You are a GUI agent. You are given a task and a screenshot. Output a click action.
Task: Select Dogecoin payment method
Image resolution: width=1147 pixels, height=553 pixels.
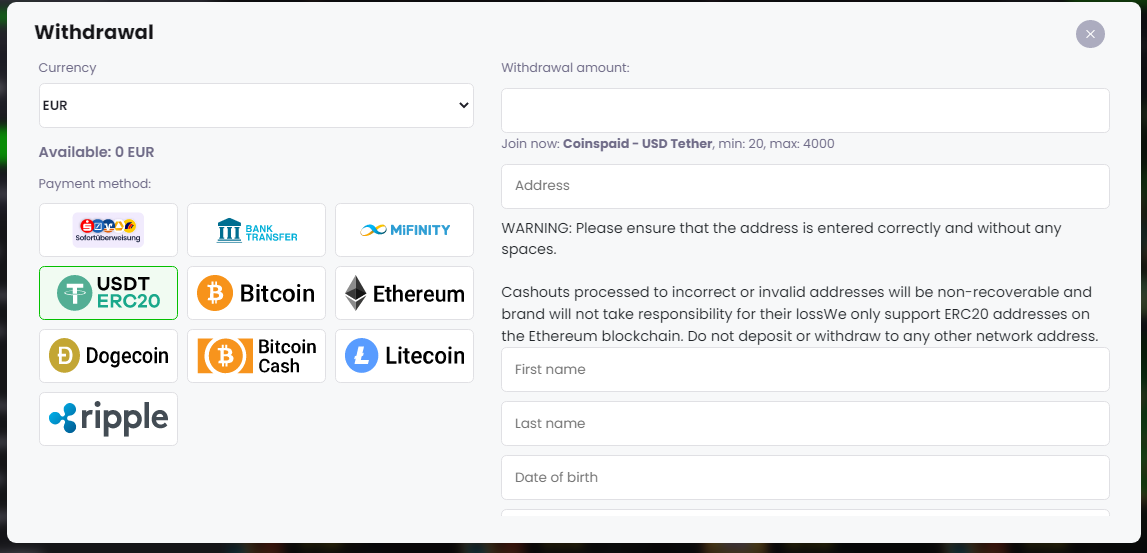tap(108, 356)
